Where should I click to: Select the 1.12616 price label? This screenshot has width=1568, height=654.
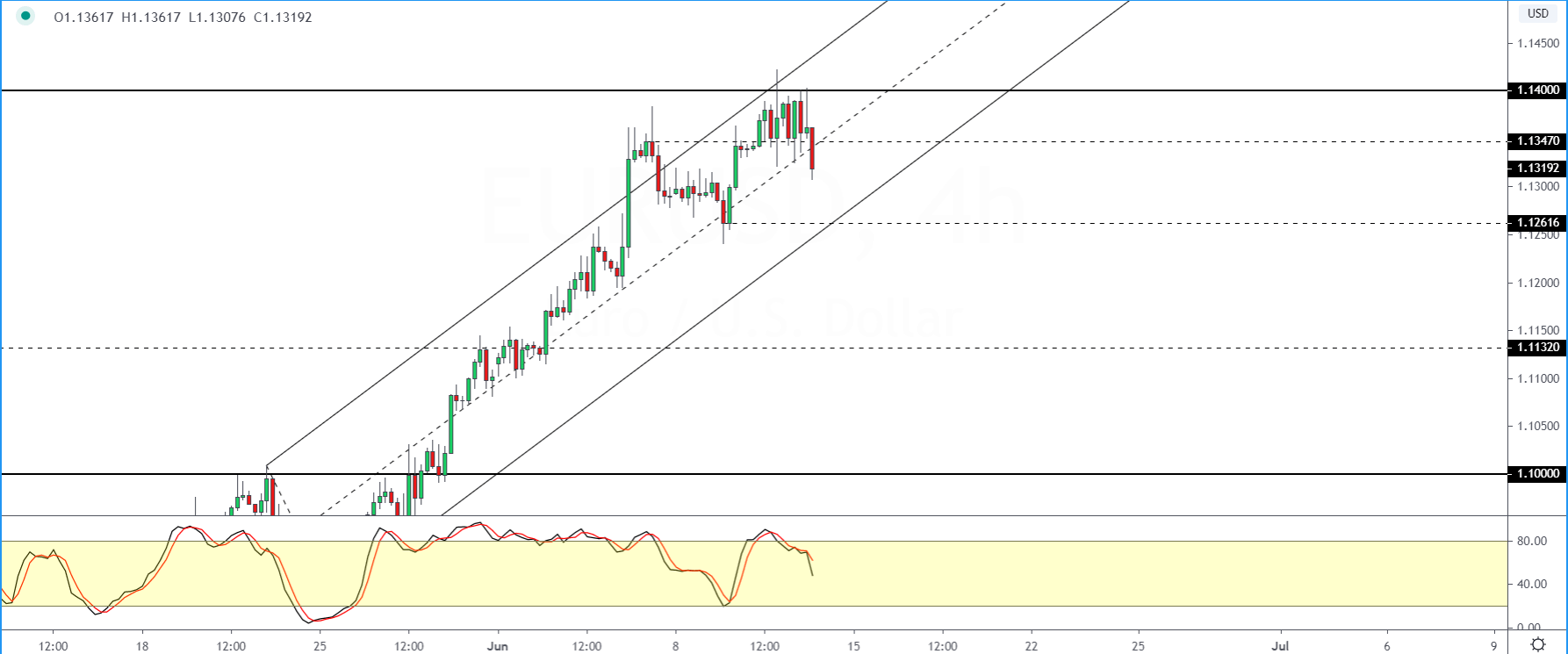tap(1537, 222)
